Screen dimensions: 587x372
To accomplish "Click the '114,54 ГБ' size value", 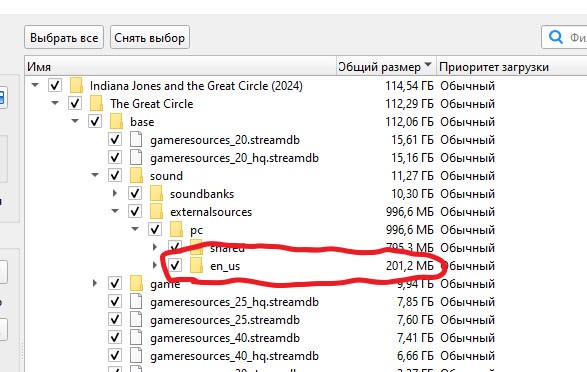I will point(409,86).
